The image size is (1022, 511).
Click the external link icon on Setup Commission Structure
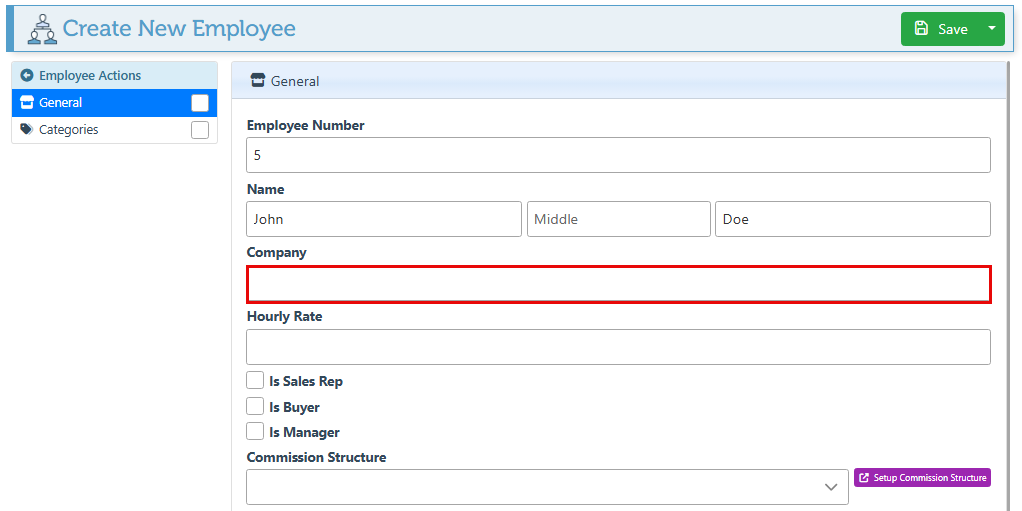(x=864, y=478)
